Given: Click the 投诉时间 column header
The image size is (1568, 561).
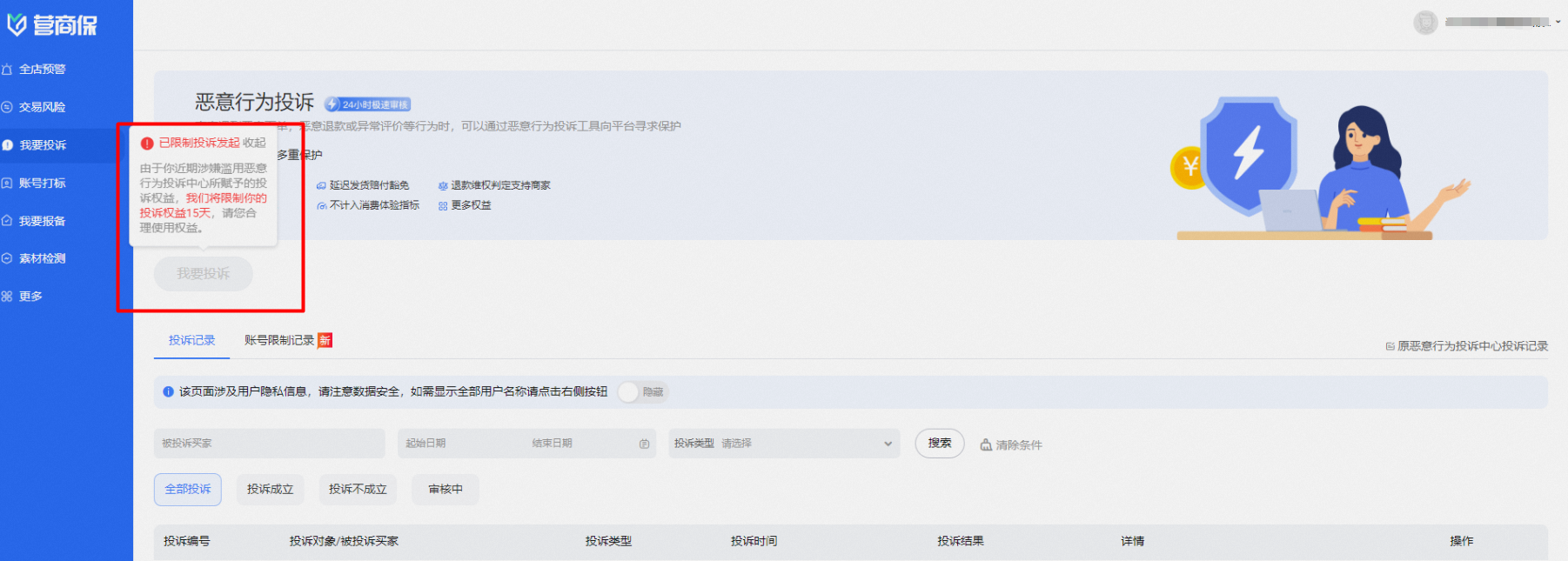Looking at the screenshot, I should 754,541.
